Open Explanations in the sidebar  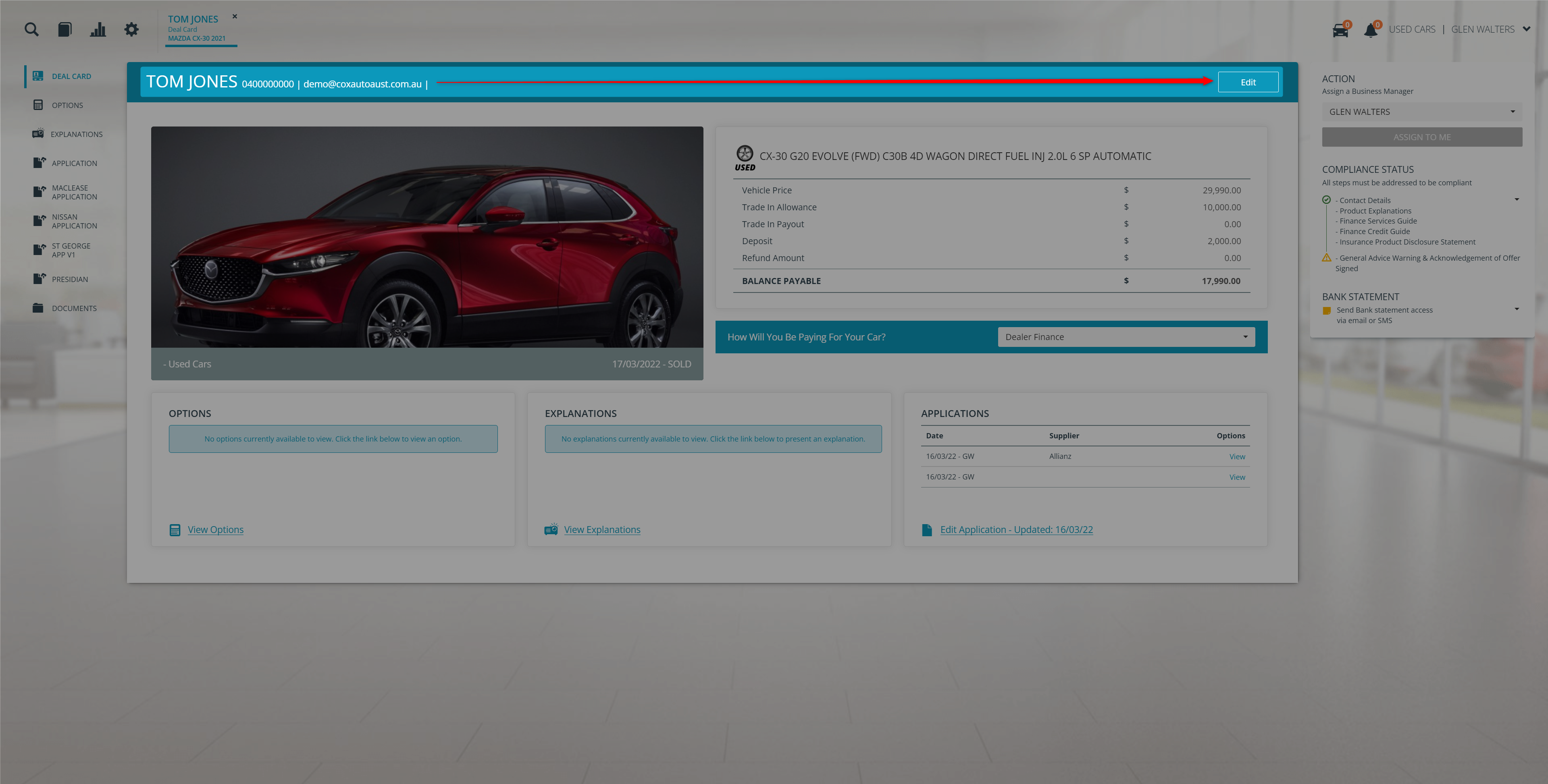pos(76,134)
